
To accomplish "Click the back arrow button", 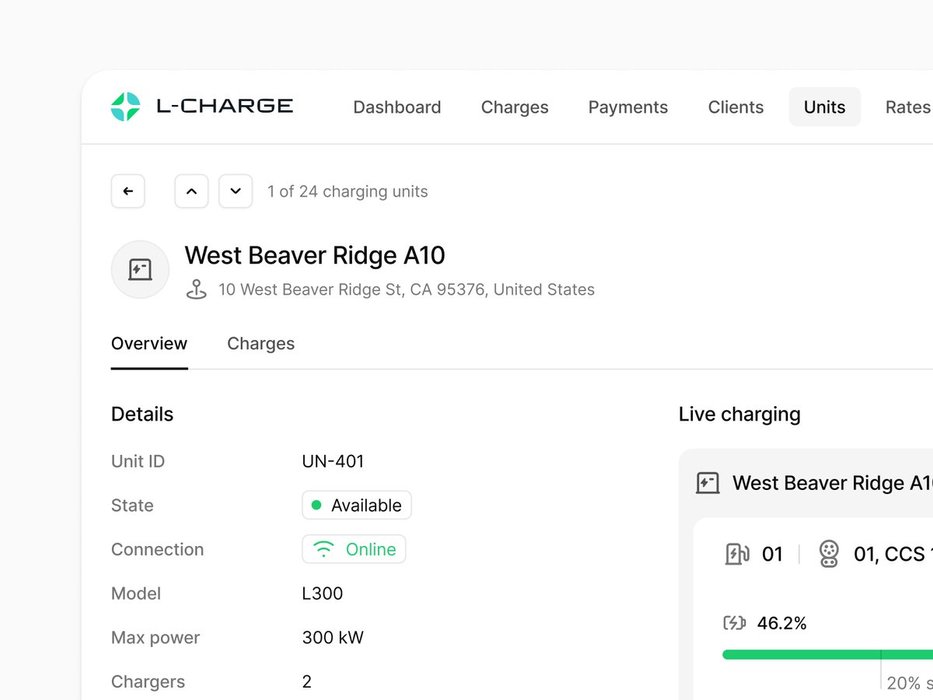I will [x=128, y=191].
